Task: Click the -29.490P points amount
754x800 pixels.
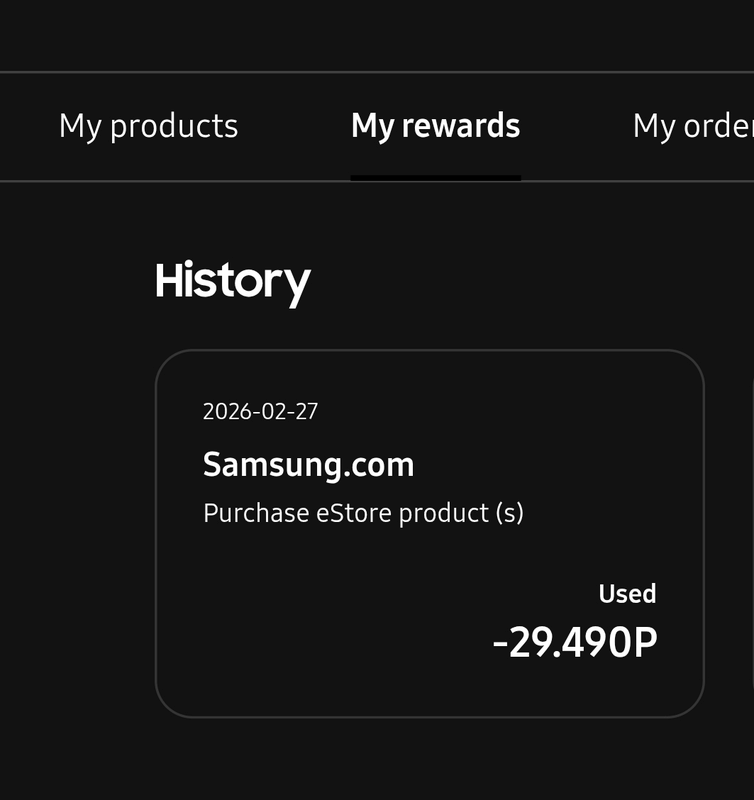Action: 575,643
